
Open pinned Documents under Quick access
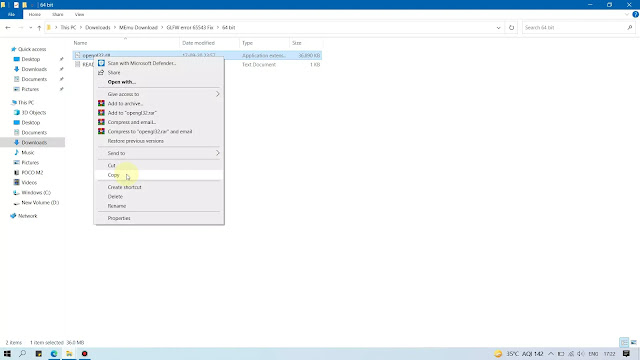(x=34, y=79)
